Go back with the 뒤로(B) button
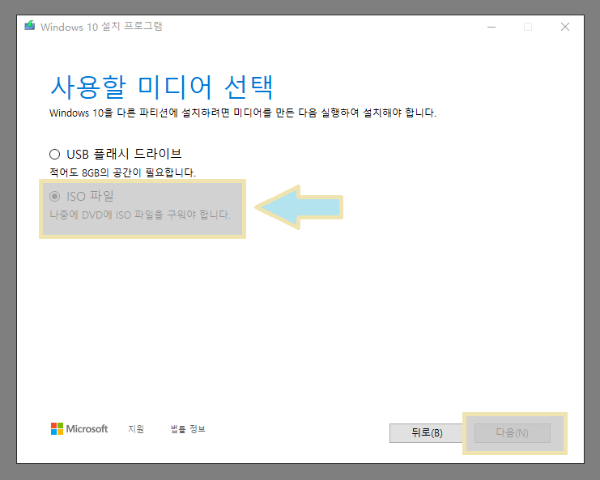This screenshot has height=480, width=600. coord(427,433)
